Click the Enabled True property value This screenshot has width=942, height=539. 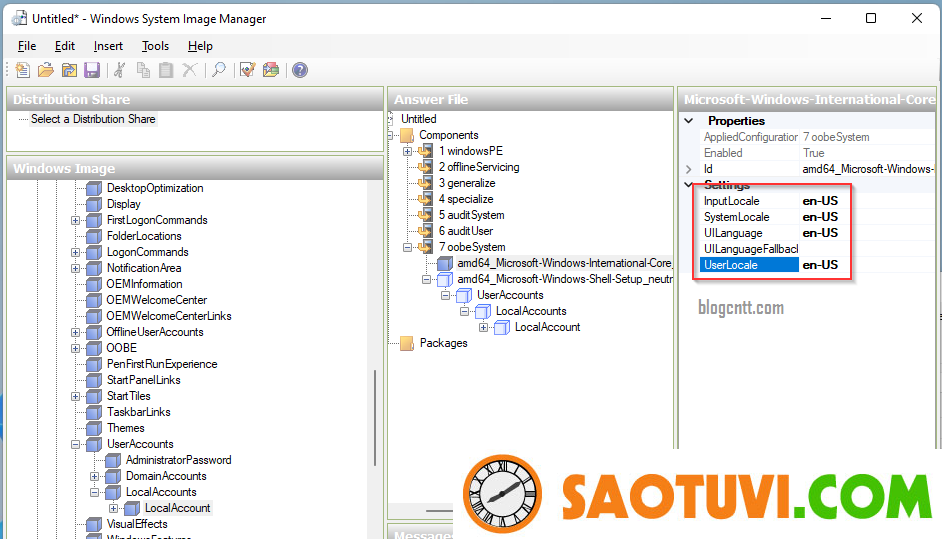[813, 153]
